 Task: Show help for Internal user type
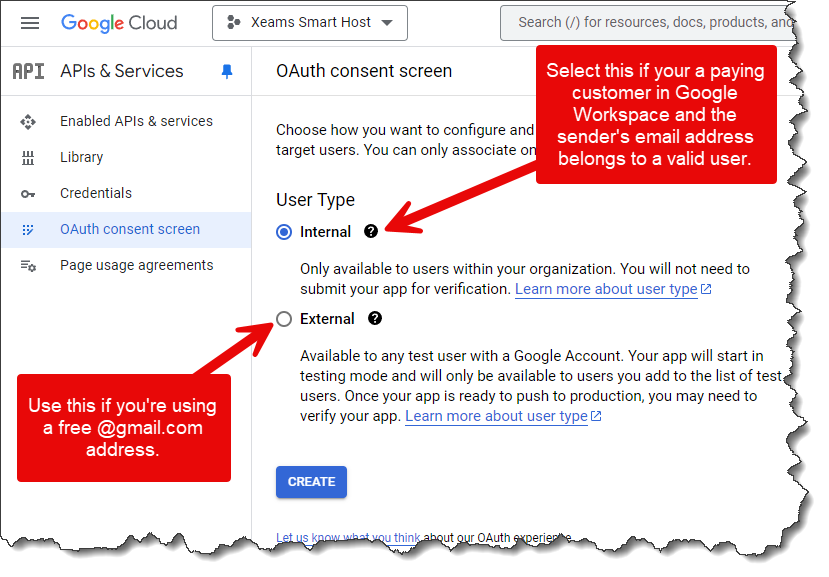(x=371, y=231)
